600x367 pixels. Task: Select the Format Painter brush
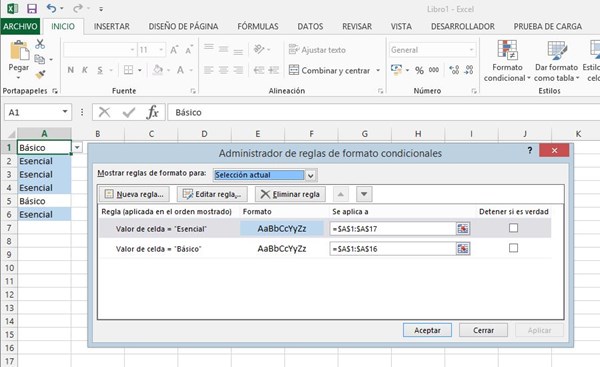coord(40,74)
